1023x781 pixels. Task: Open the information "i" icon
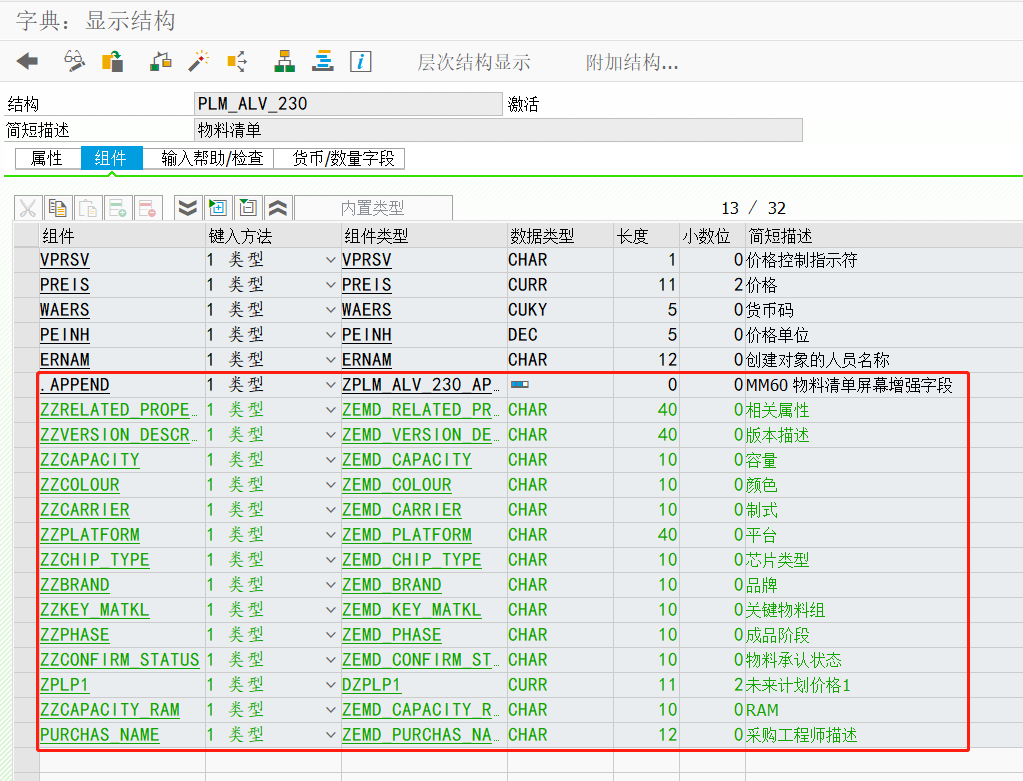click(x=360, y=61)
